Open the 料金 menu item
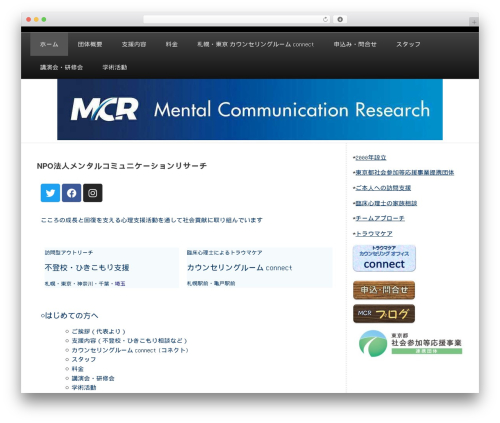The width and height of the screenshot is (500, 423). click(x=172, y=44)
